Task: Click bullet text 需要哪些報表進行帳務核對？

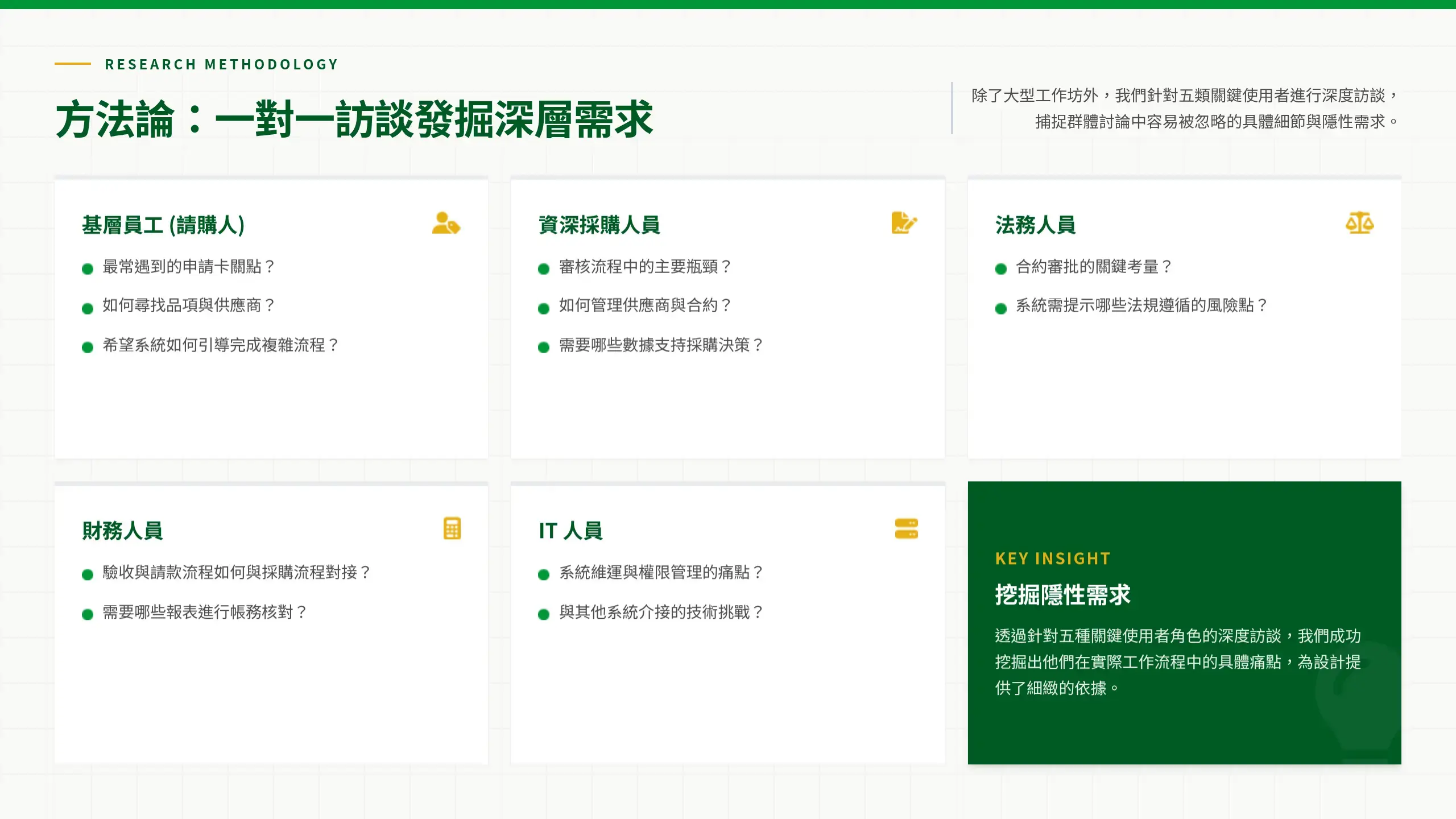Action: click(x=205, y=613)
